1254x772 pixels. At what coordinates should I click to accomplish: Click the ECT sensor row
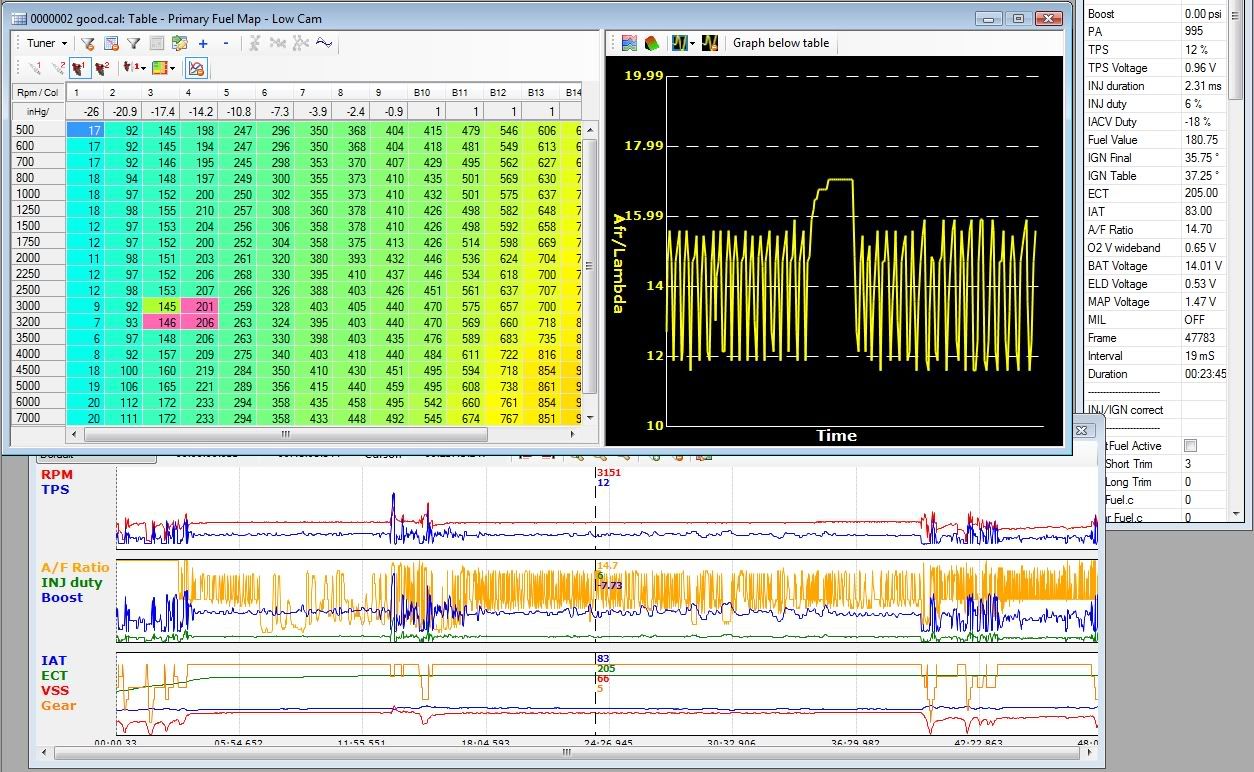click(x=1154, y=193)
